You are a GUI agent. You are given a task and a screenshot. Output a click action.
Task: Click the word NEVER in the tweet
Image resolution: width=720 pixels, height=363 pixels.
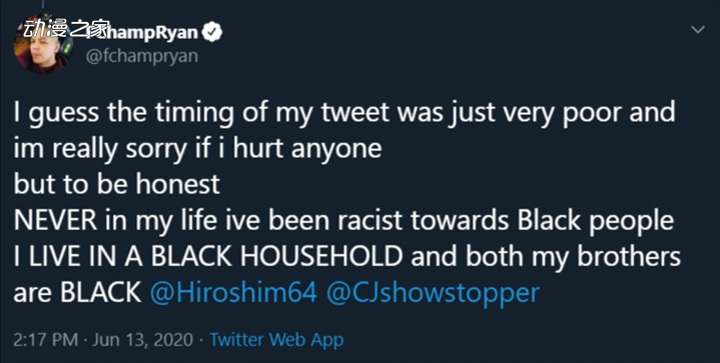click(x=55, y=221)
